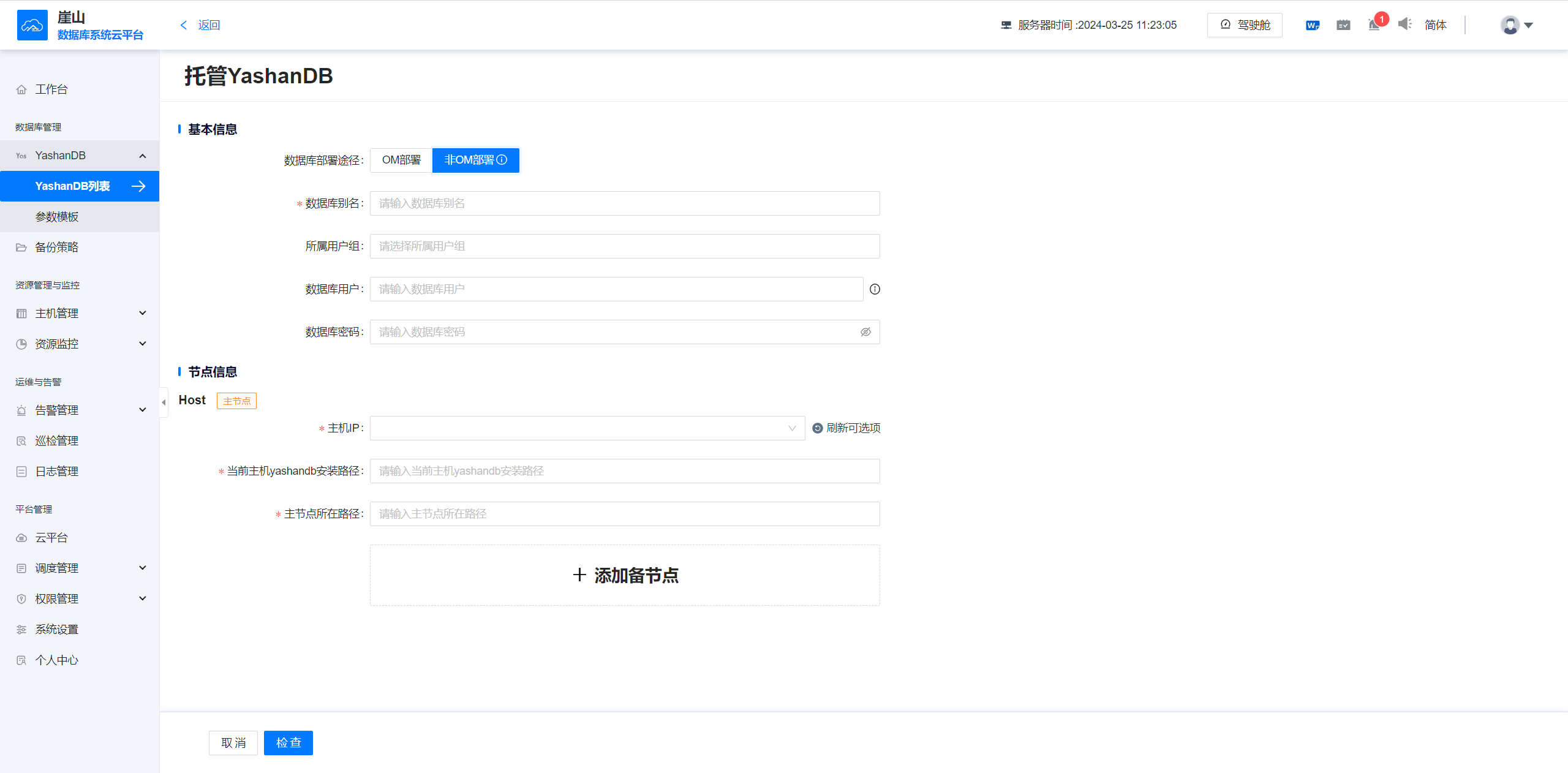Click the 检查 button
The height and width of the screenshot is (773, 1568).
click(288, 742)
